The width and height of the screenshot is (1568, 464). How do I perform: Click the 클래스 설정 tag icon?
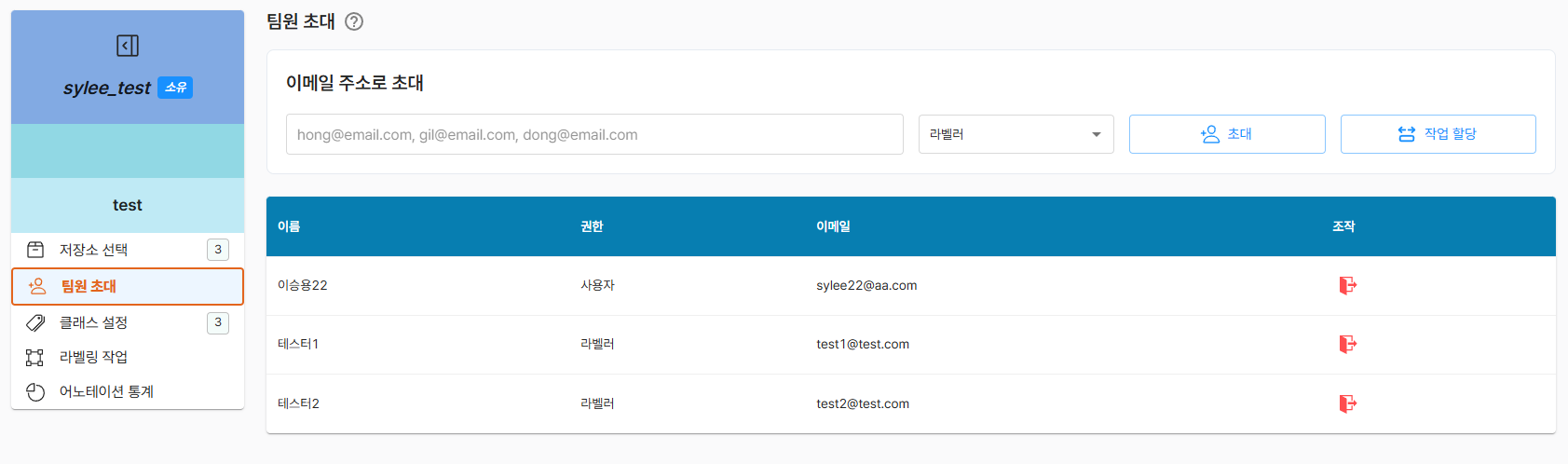pos(35,322)
